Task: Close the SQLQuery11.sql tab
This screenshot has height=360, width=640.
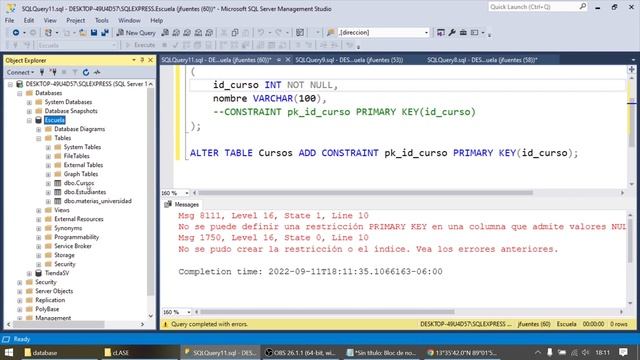Action: [x=288, y=60]
